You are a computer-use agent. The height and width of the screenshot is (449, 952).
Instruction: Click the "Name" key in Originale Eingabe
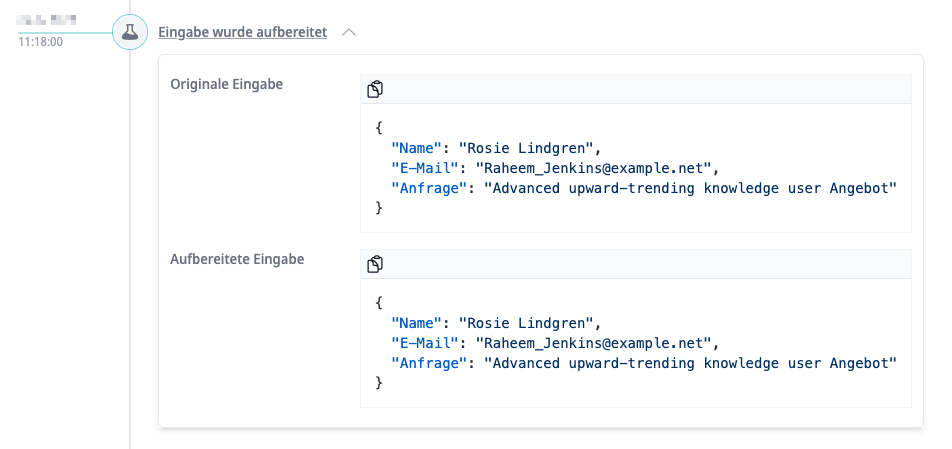[x=416, y=148]
